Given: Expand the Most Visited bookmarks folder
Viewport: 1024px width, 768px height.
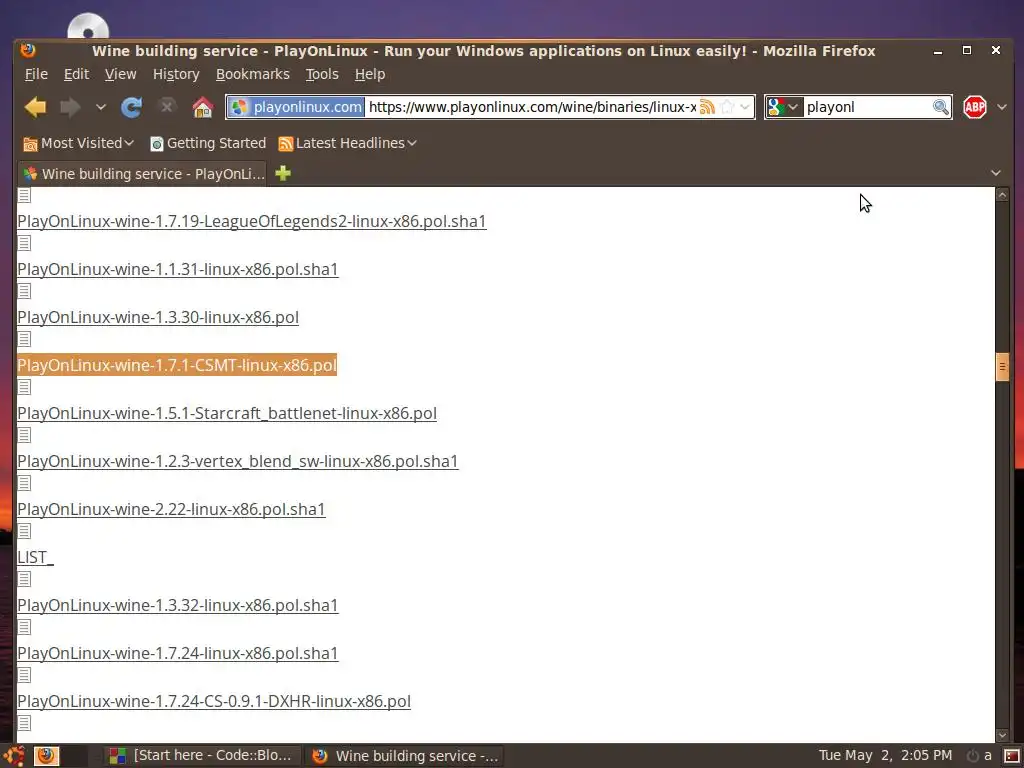Looking at the screenshot, I should pos(78,143).
